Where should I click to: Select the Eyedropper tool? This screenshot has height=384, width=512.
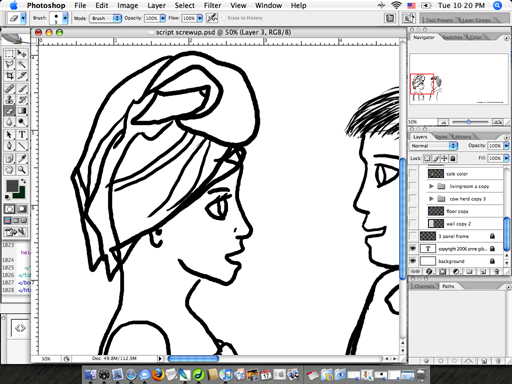(x=22, y=158)
